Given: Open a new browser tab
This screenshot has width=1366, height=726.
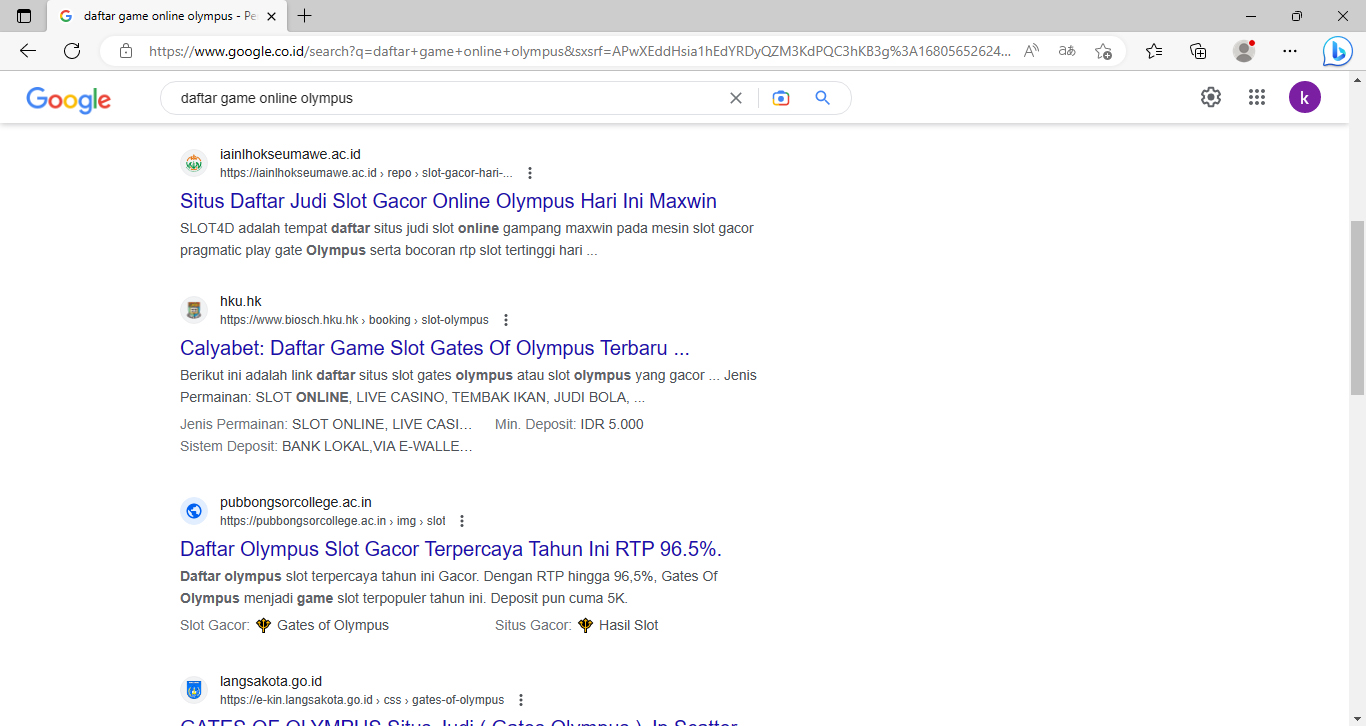Looking at the screenshot, I should click(x=305, y=16).
